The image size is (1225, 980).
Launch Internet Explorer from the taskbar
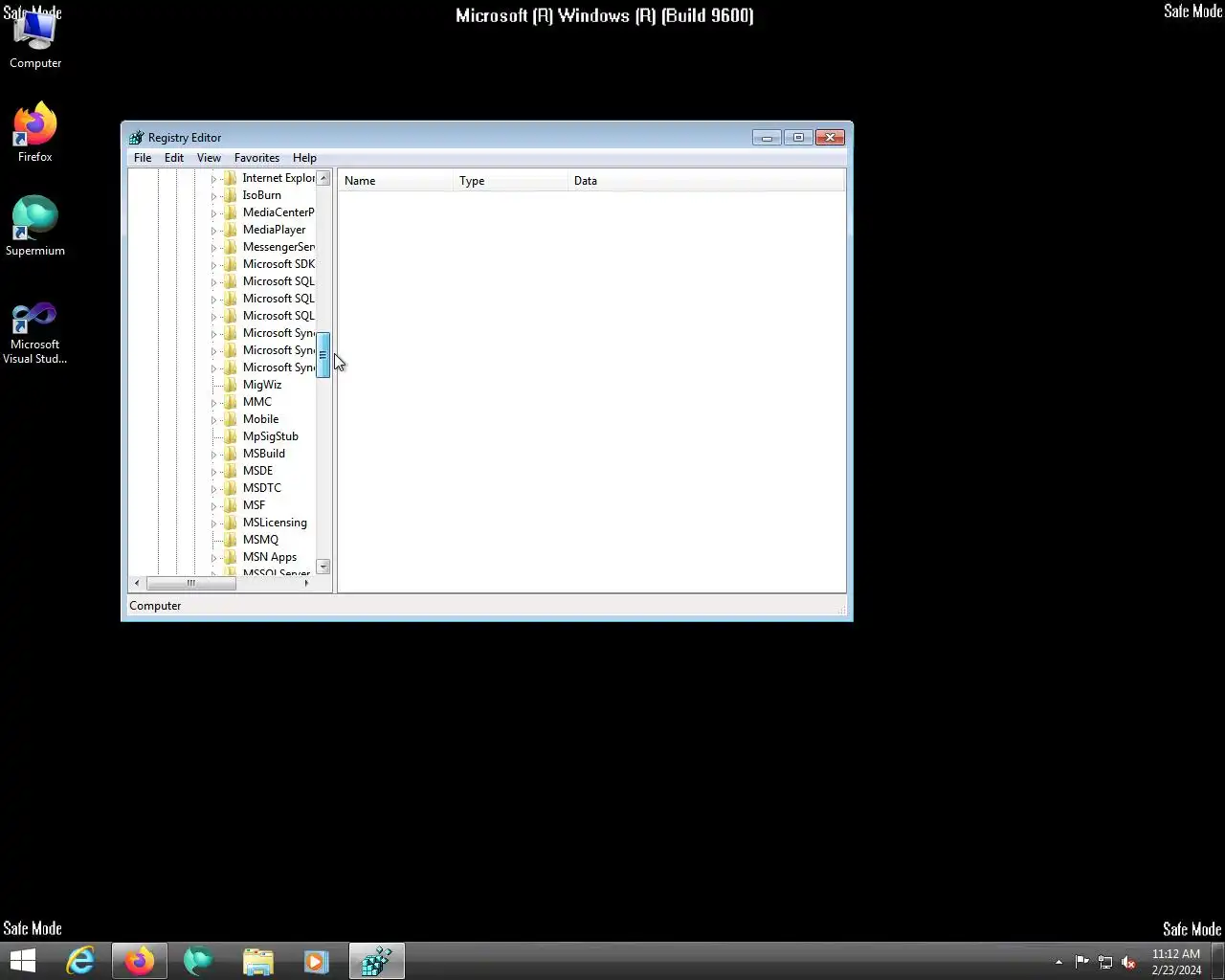80,961
